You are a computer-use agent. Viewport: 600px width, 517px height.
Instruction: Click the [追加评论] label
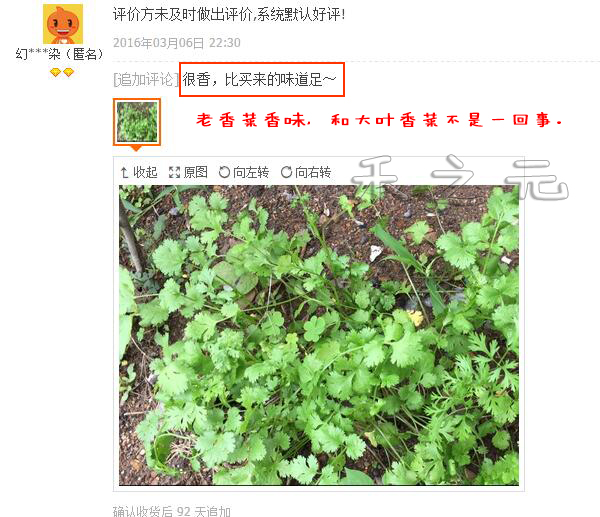146,80
